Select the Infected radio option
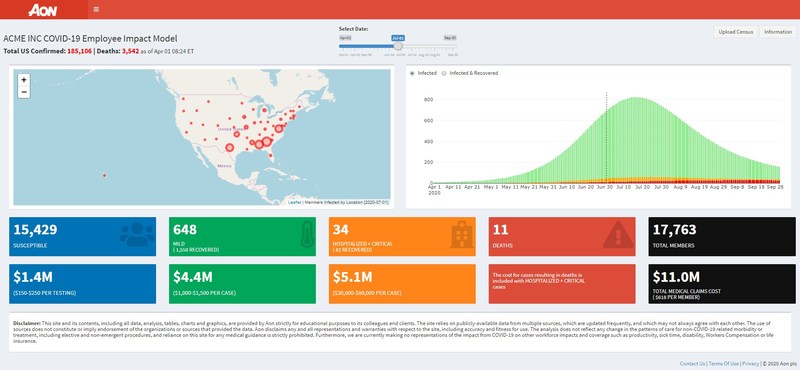 [x=412, y=73]
